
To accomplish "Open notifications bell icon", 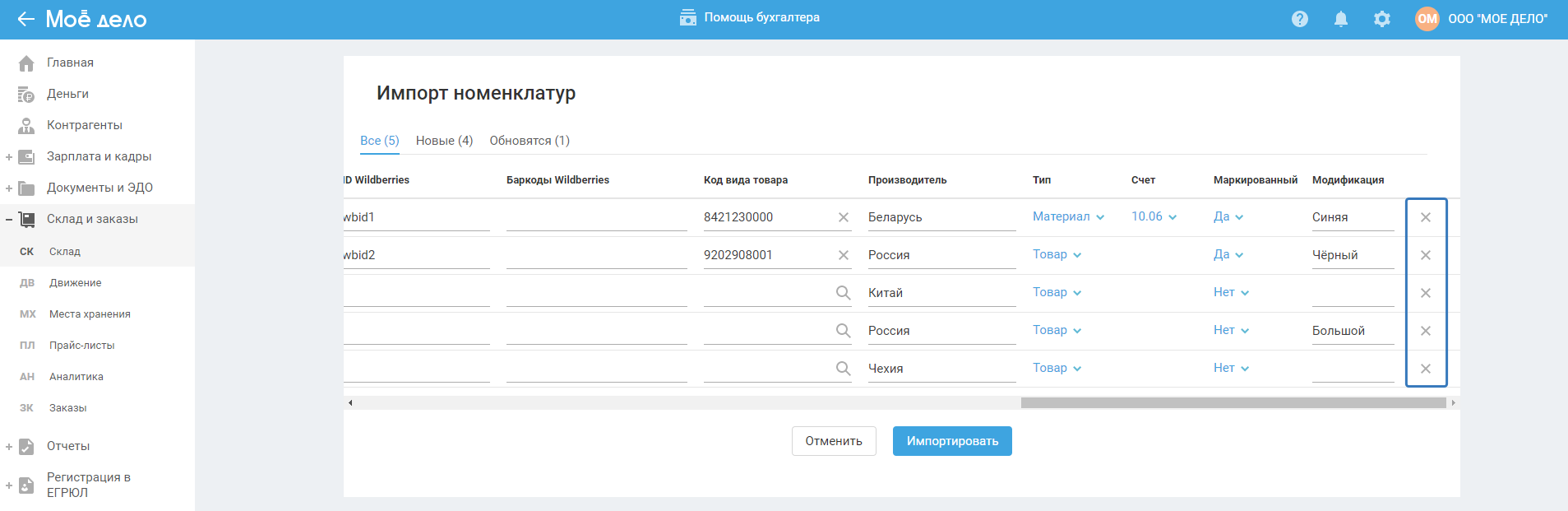I will [x=1340, y=19].
